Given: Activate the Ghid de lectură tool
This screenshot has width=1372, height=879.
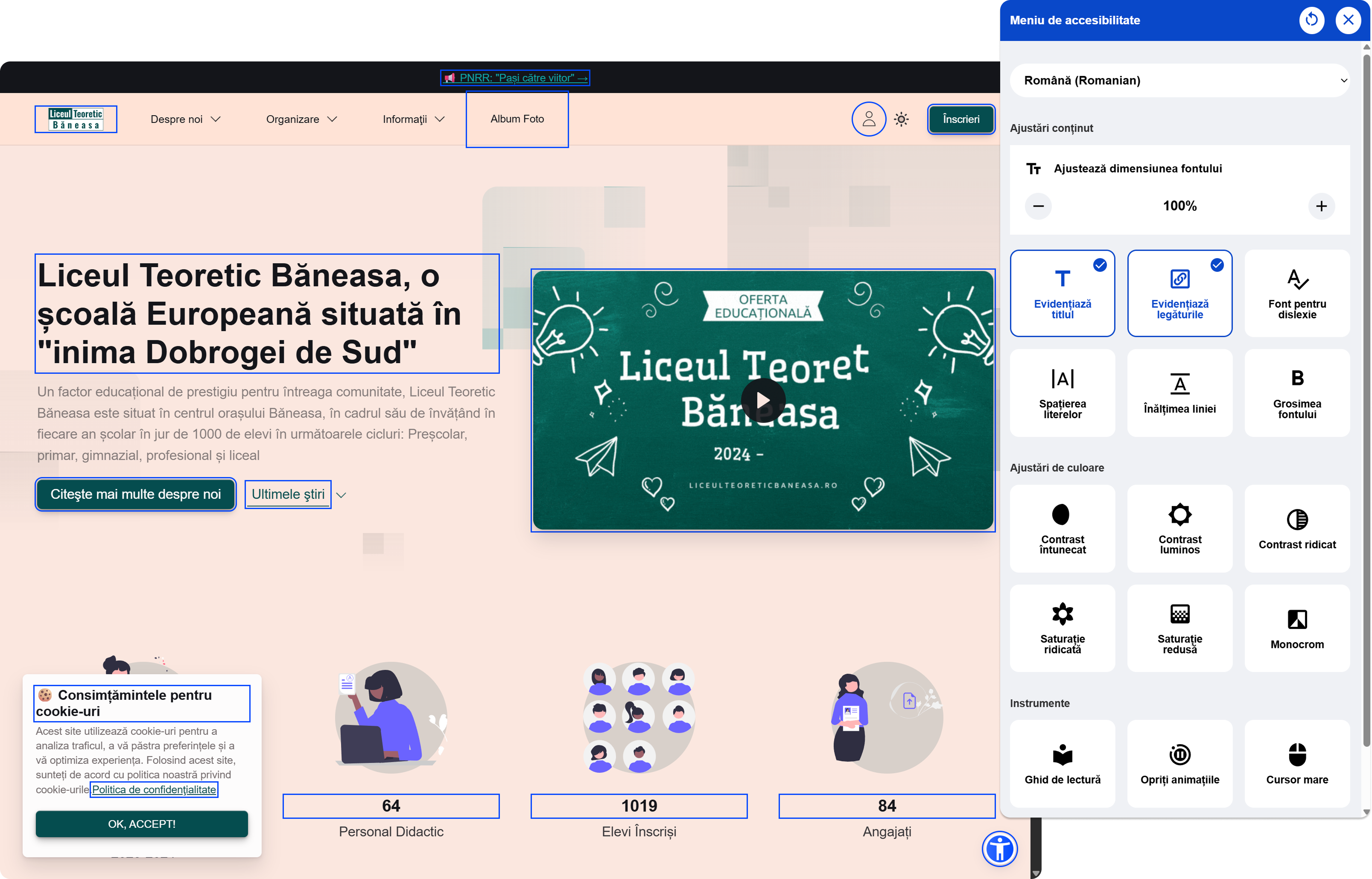Looking at the screenshot, I should point(1062,763).
